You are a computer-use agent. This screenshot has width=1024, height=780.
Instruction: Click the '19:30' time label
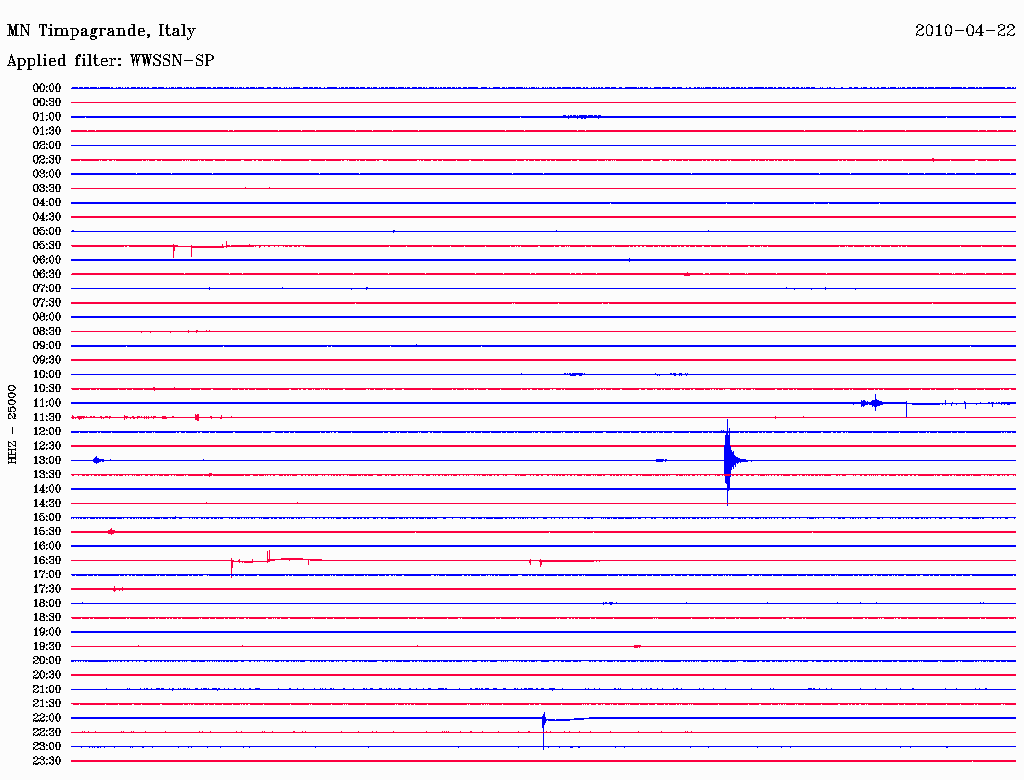point(47,646)
